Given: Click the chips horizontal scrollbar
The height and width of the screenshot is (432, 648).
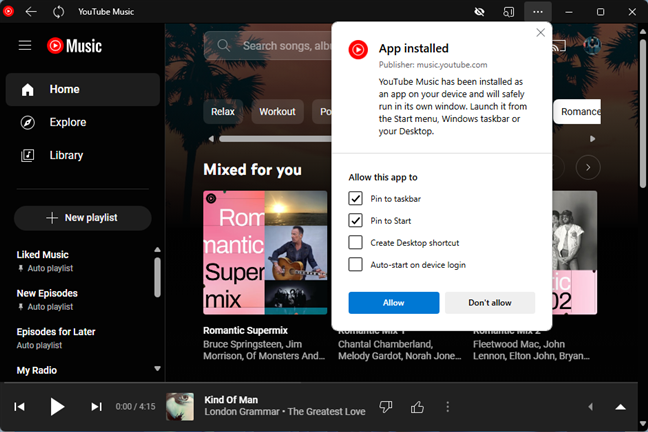Looking at the screenshot, I should [275, 139].
